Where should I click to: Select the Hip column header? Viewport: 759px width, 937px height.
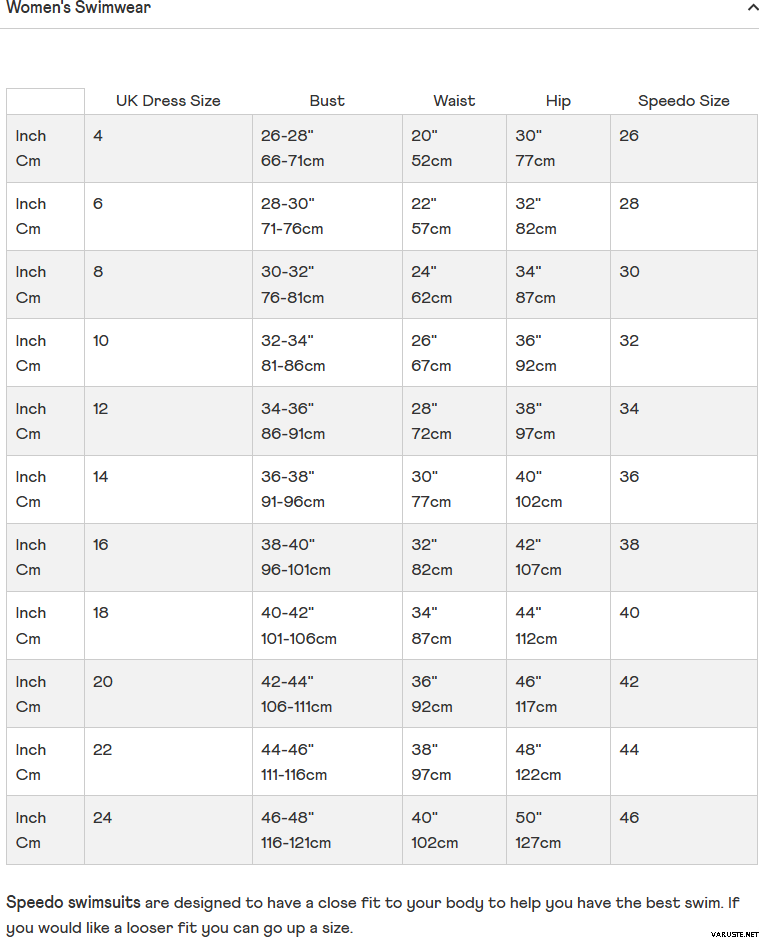point(558,101)
